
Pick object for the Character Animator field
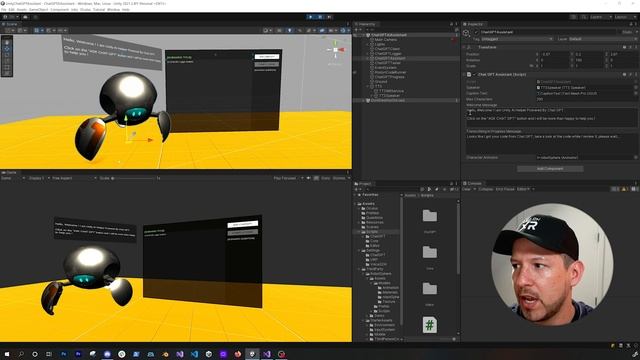tap(636, 158)
